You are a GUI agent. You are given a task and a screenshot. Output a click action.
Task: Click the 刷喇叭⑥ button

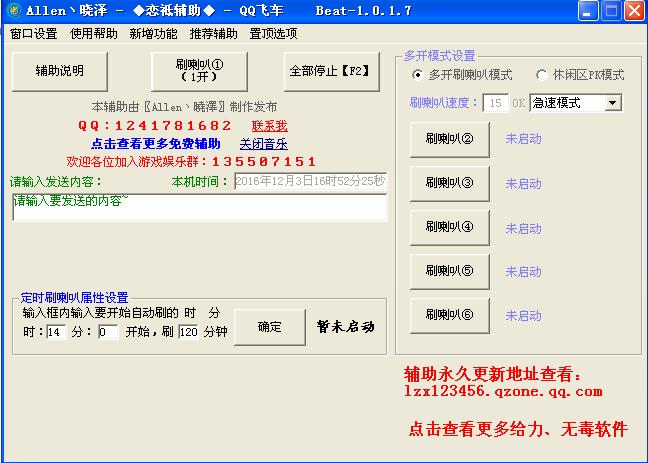[450, 315]
